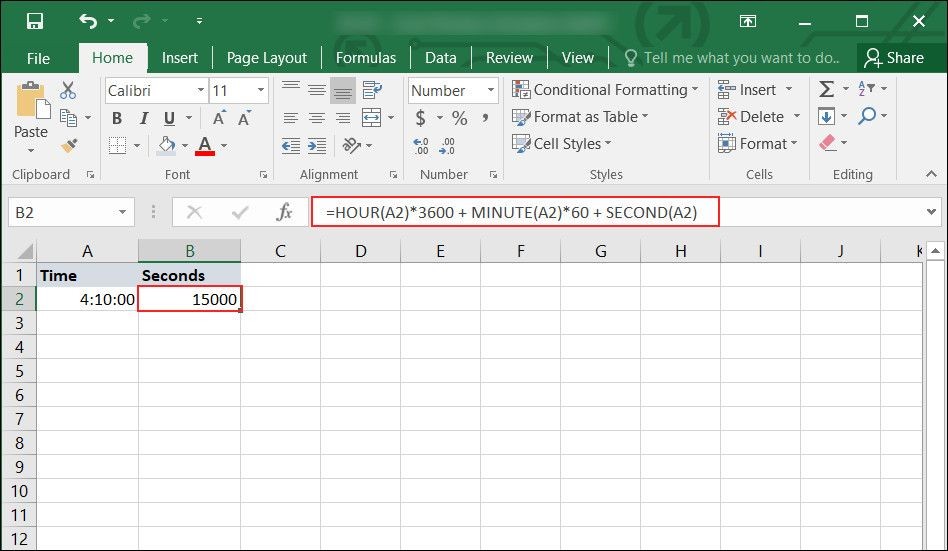The width and height of the screenshot is (948, 551).
Task: Increase indent icon
Action: 317,146
